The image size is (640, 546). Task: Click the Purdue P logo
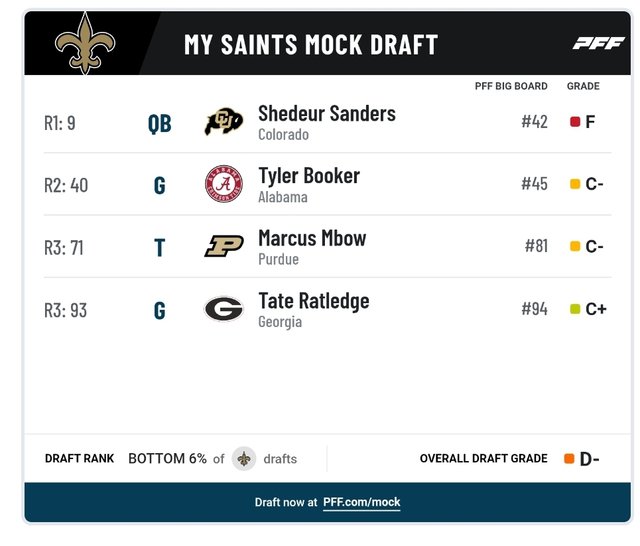[x=224, y=246]
